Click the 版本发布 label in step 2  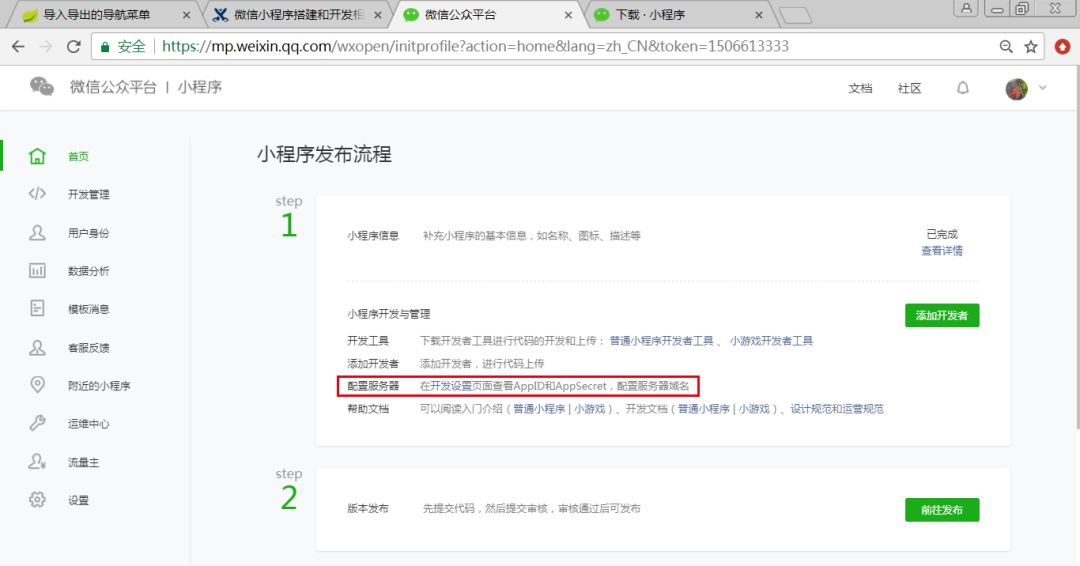pos(368,509)
